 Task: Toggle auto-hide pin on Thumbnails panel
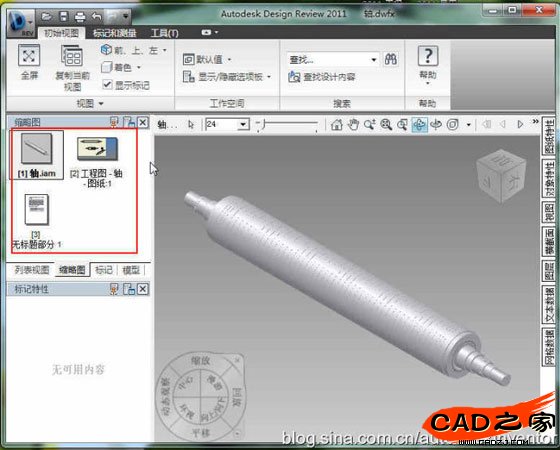(114, 122)
